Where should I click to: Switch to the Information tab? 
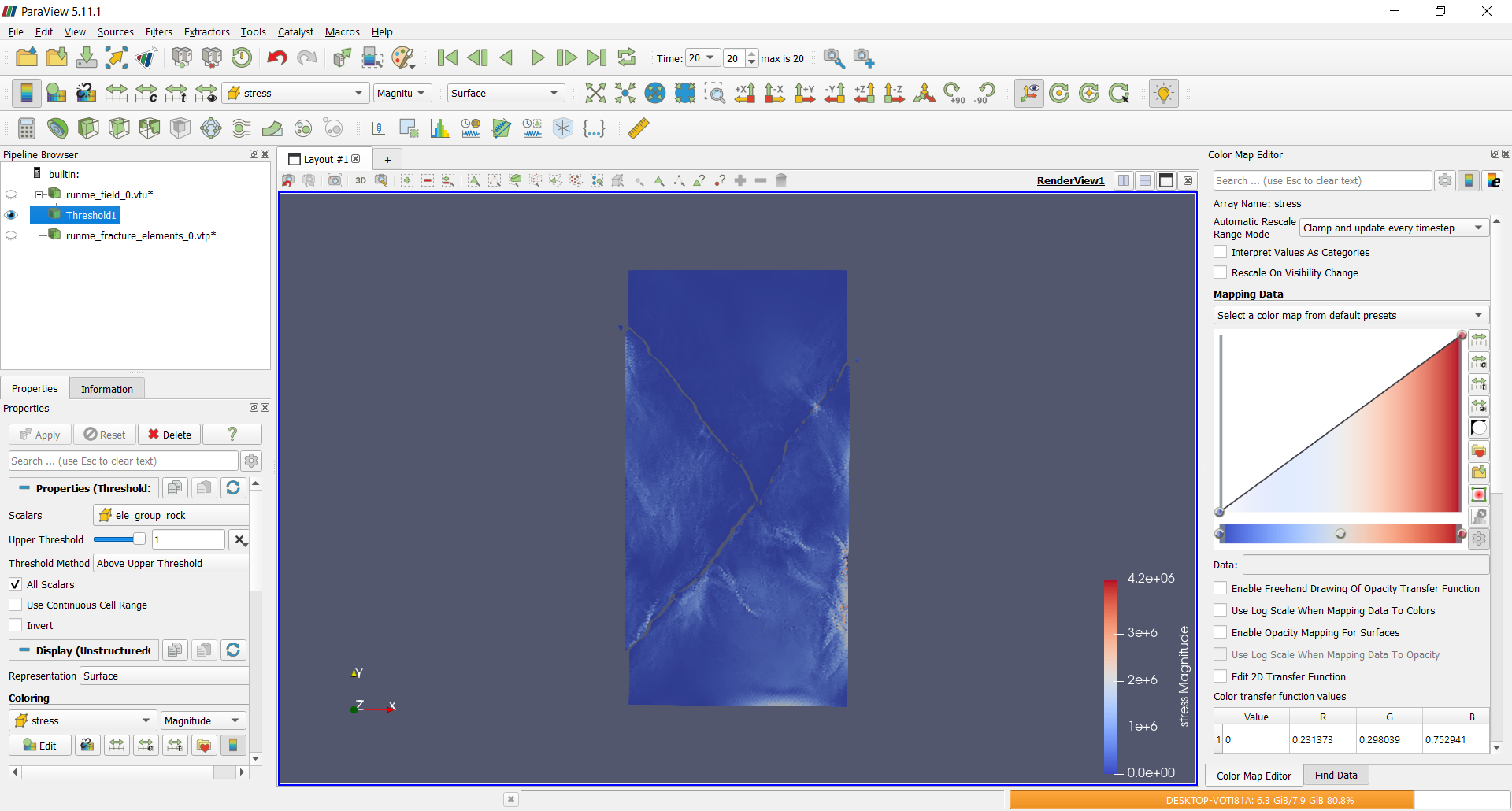(x=107, y=389)
